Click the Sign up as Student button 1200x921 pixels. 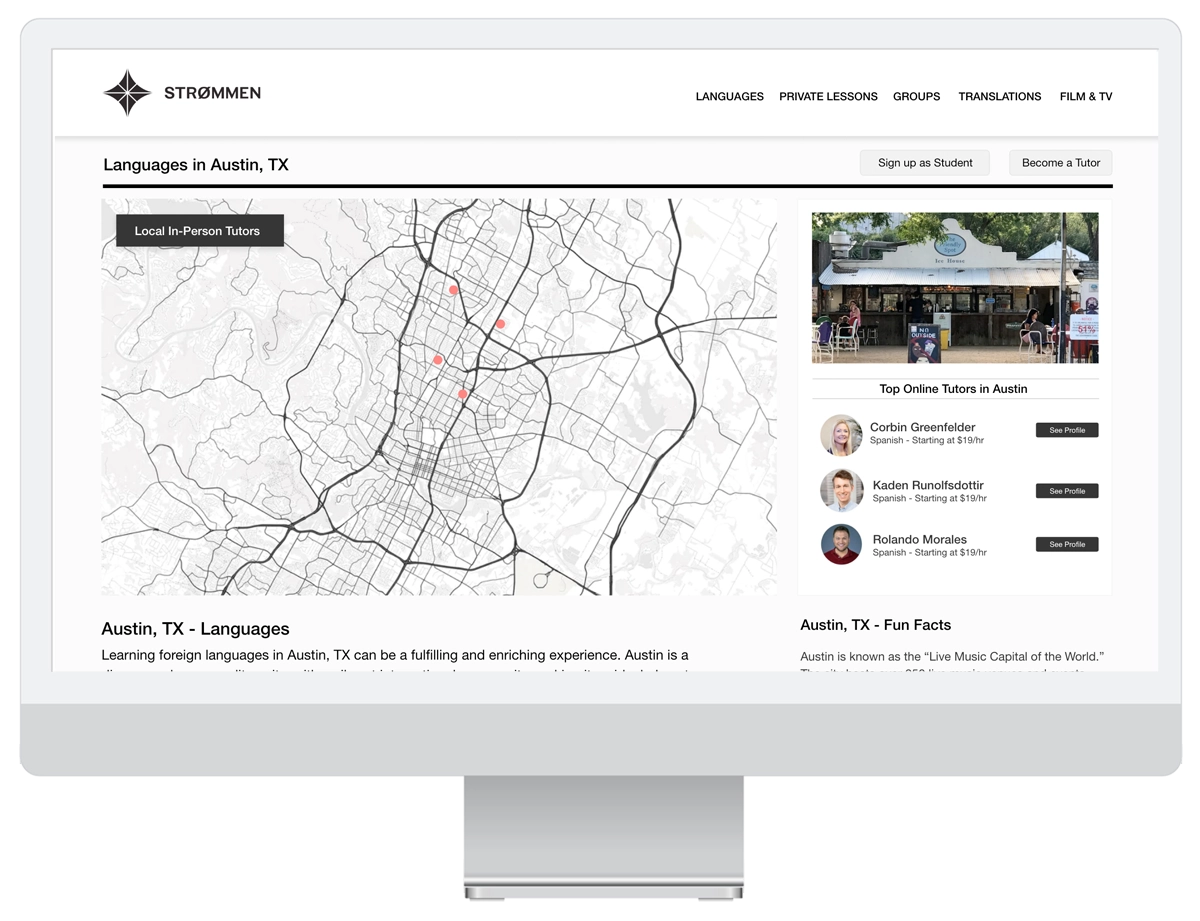point(925,163)
